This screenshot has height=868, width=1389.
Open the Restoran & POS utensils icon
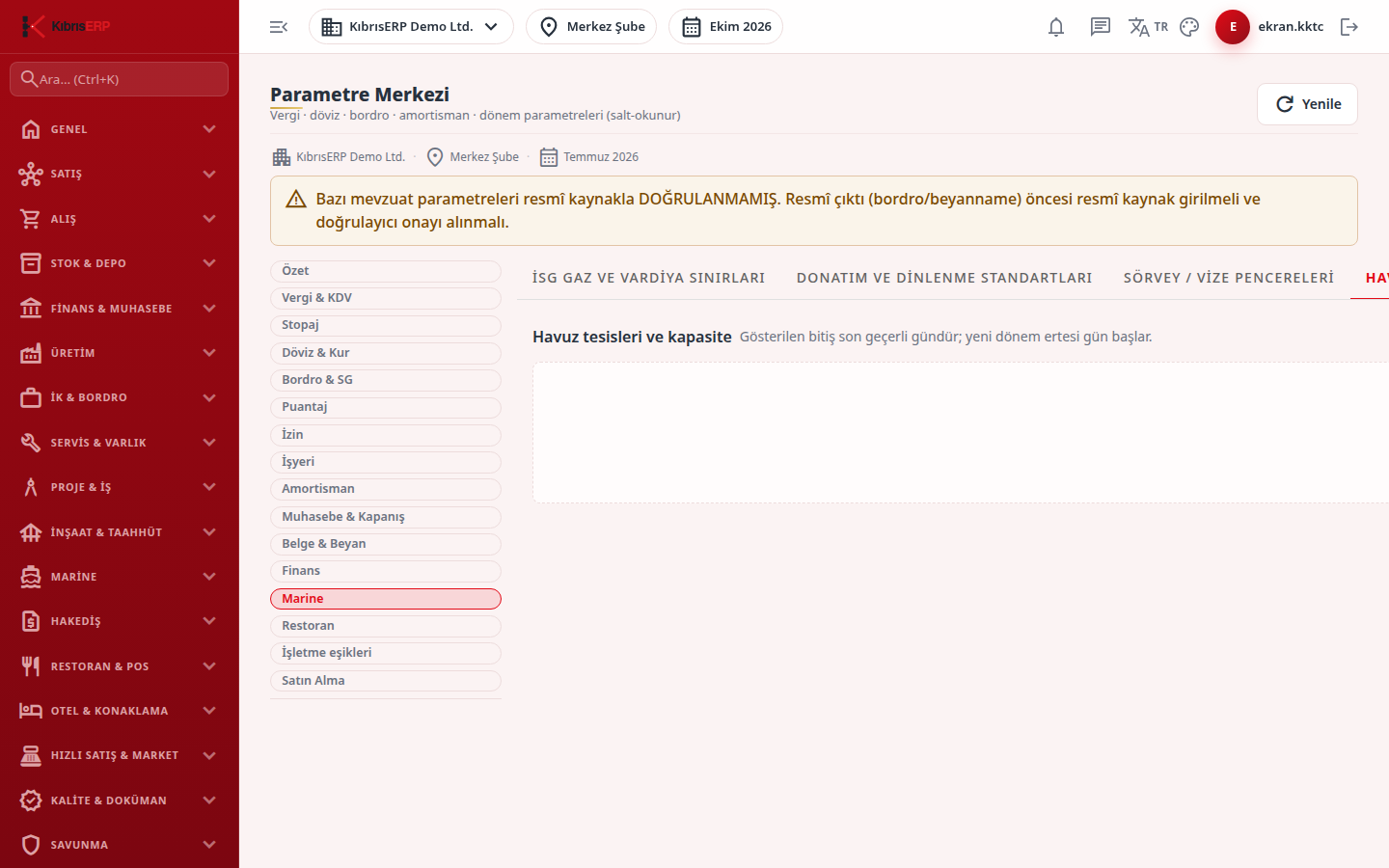[31, 666]
